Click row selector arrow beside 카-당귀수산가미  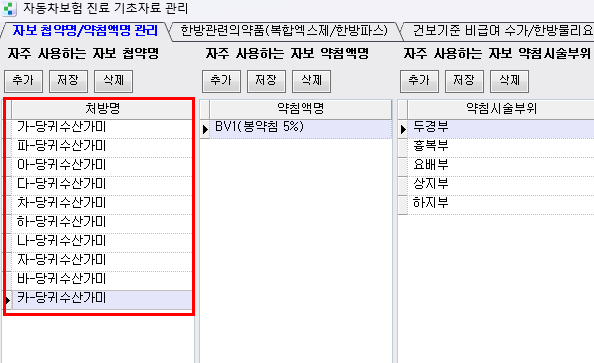coord(8,300)
